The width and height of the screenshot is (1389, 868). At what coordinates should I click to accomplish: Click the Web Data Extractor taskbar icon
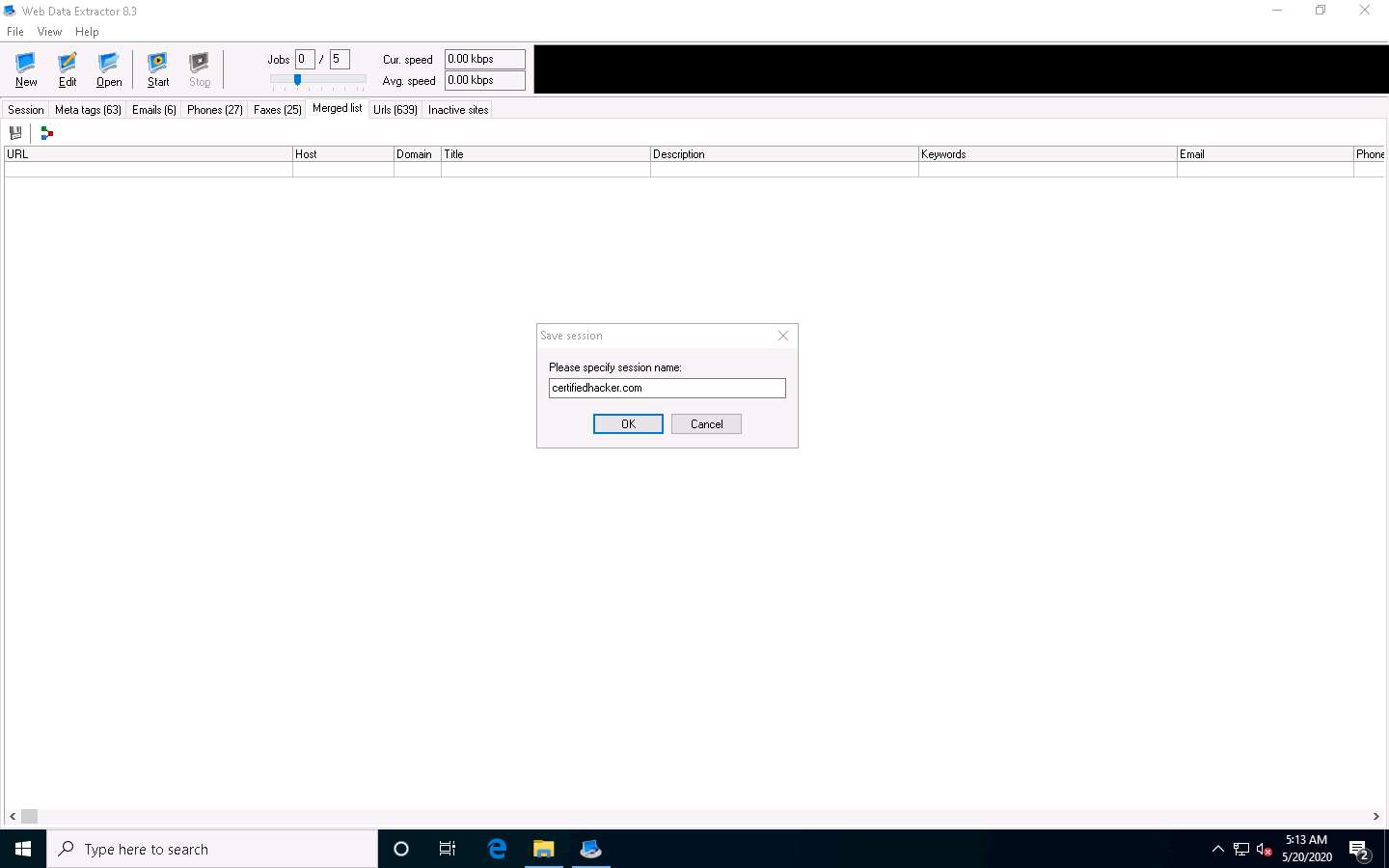point(590,849)
